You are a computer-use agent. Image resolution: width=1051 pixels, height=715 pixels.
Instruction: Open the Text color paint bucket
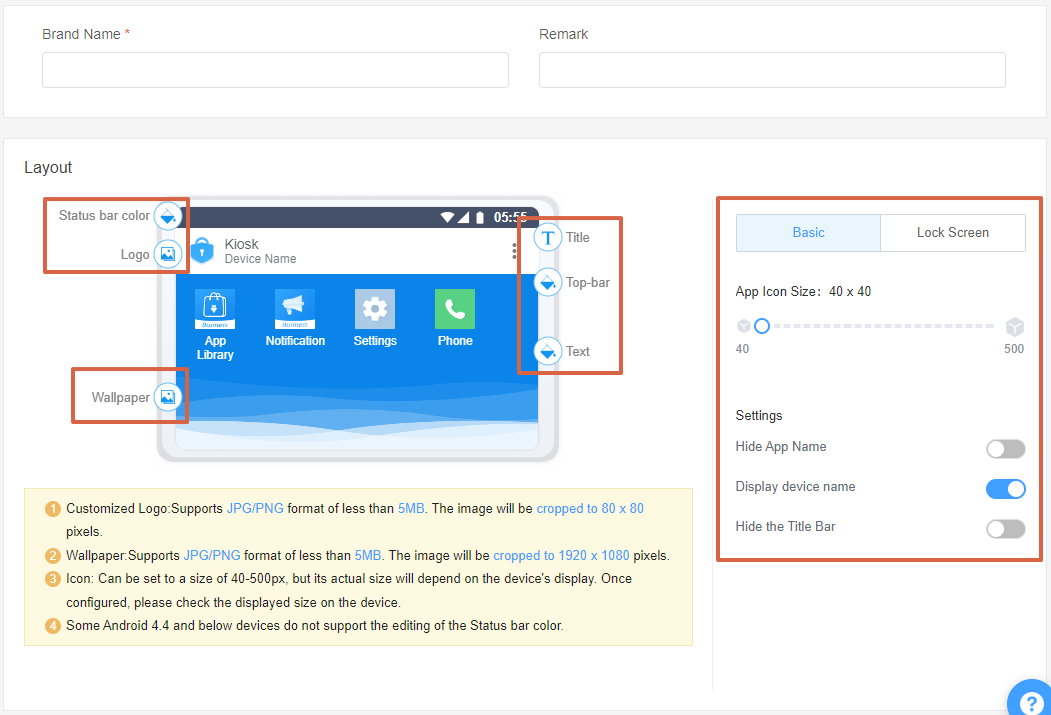pyautogui.click(x=548, y=351)
